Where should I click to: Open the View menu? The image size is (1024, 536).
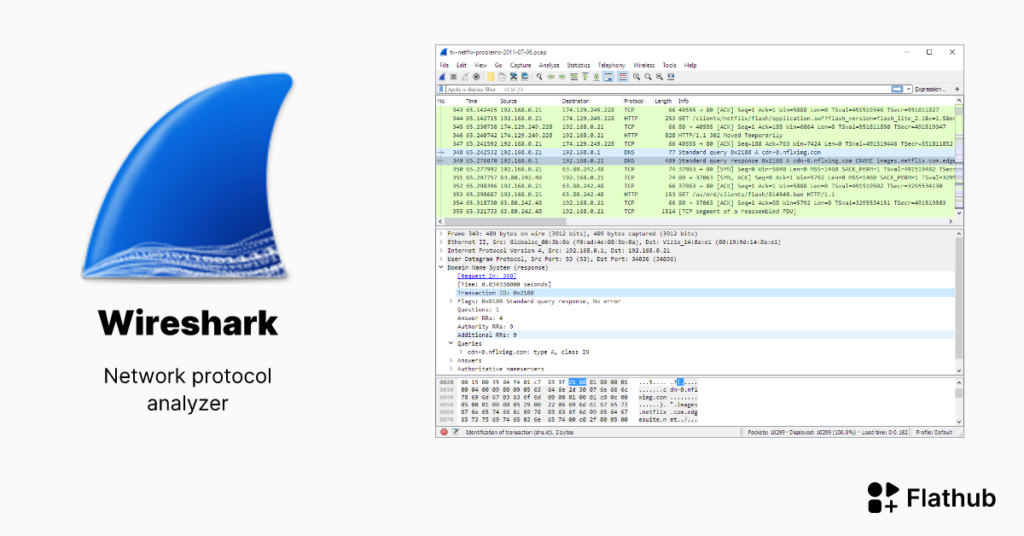[x=481, y=65]
